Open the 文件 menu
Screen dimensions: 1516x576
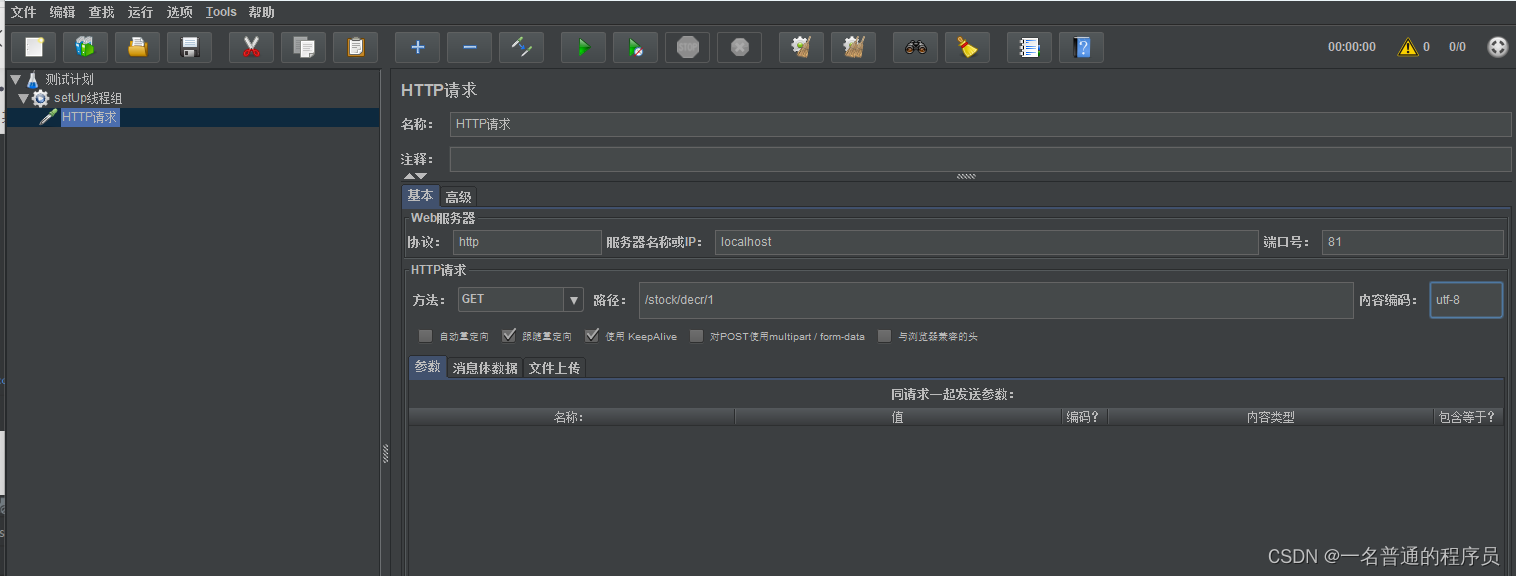coord(23,12)
